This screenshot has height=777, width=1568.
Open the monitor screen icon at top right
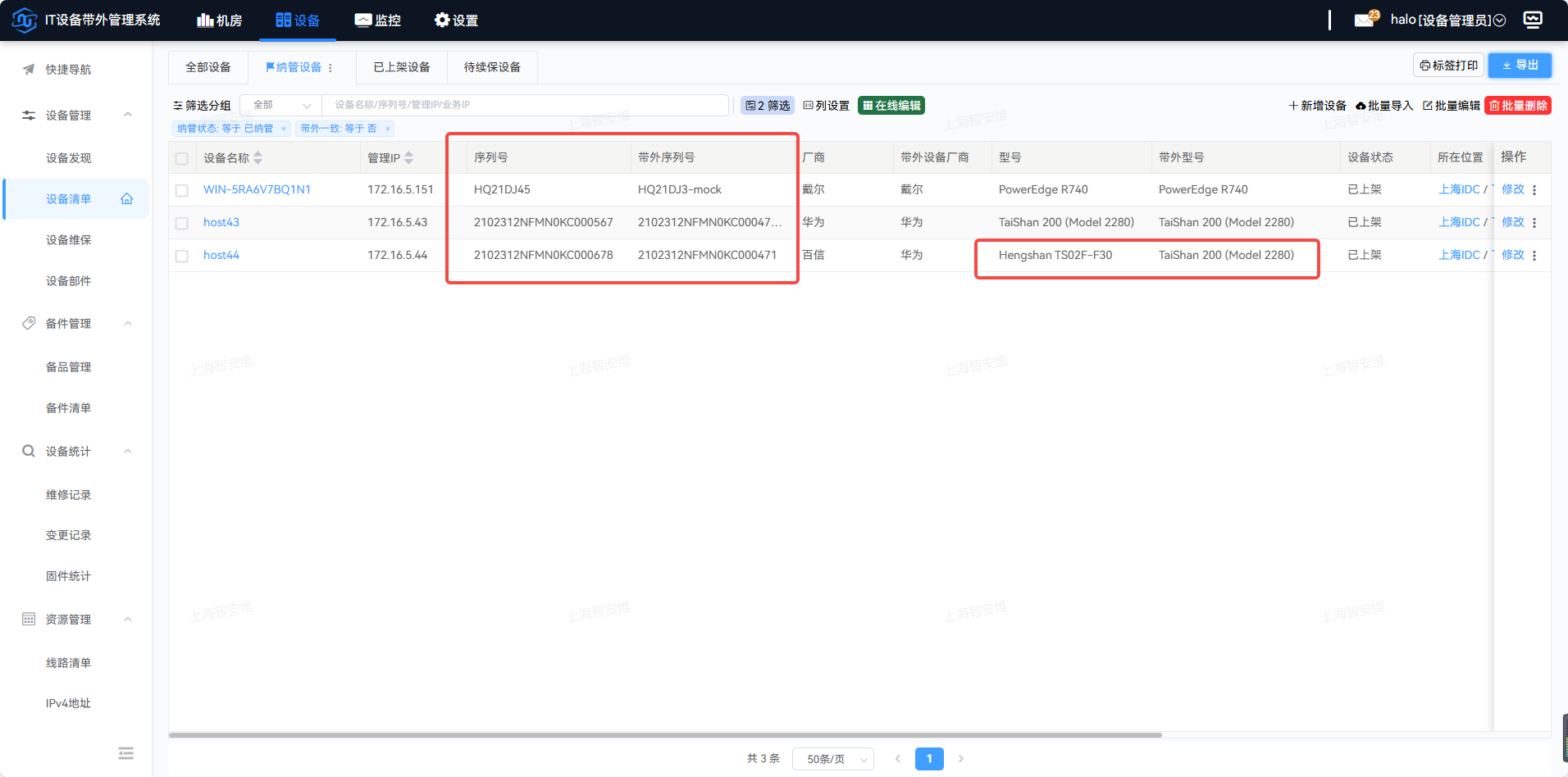(x=1533, y=20)
